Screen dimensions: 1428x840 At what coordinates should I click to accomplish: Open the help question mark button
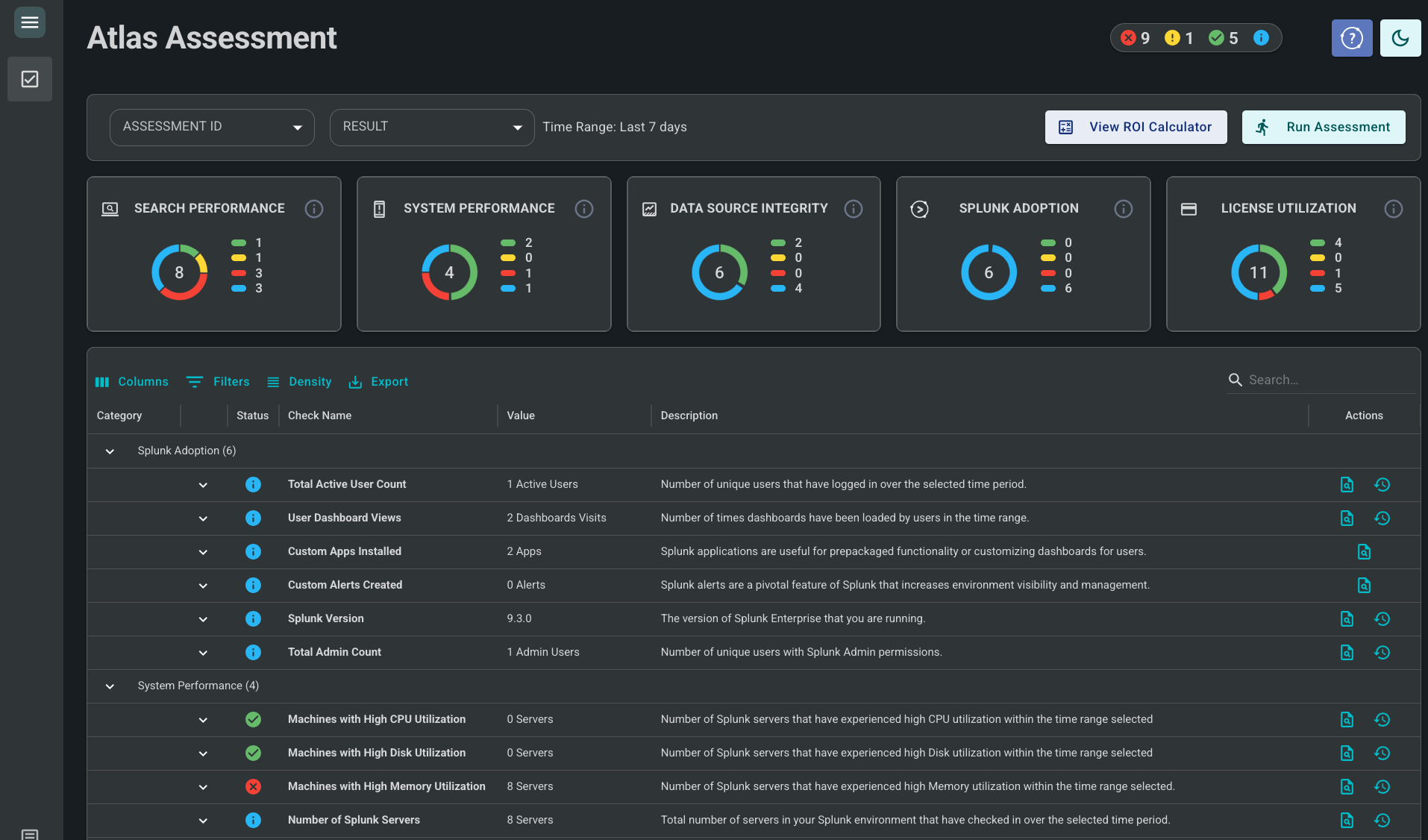click(1352, 38)
